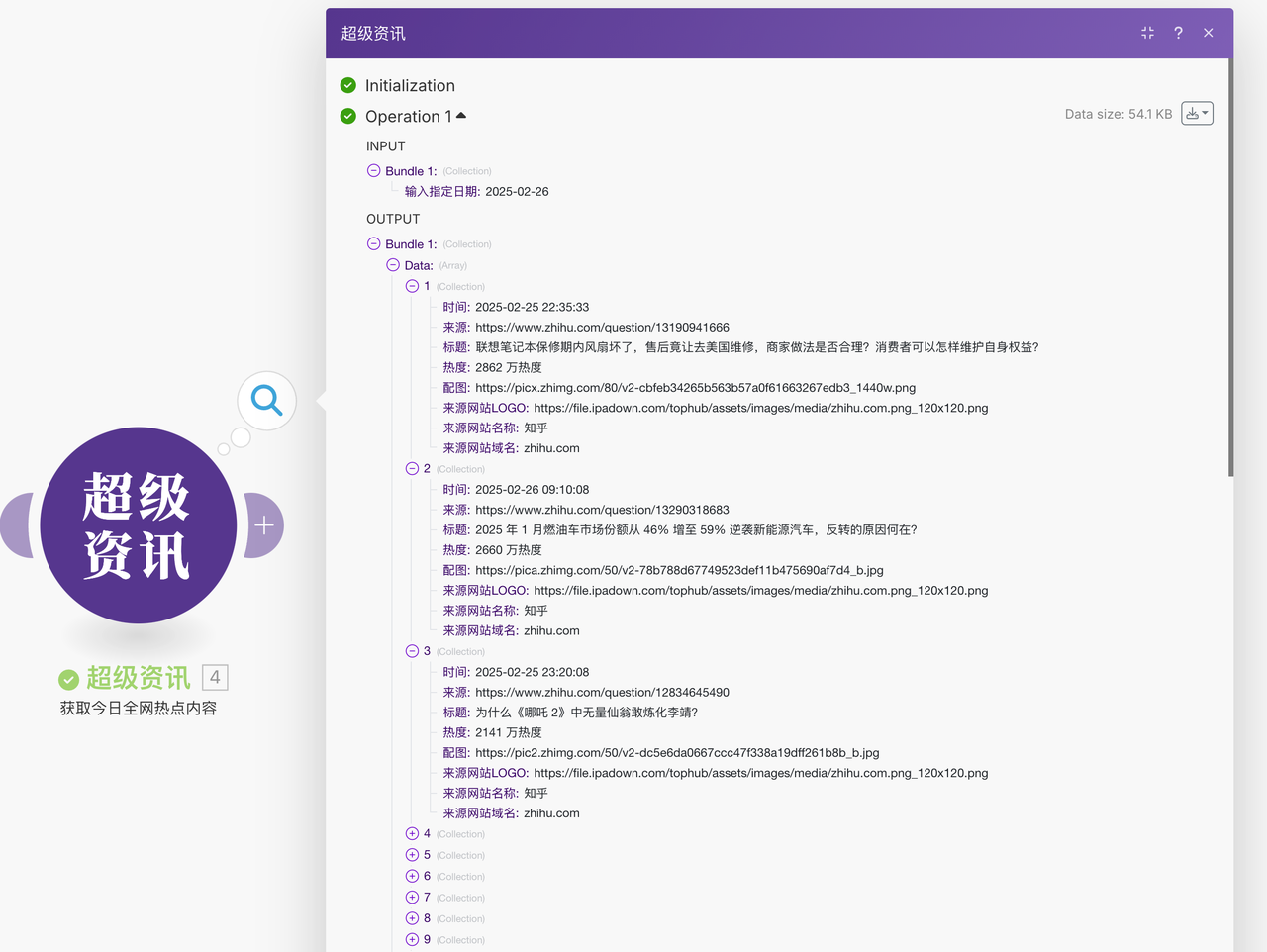
Task: Click the plus to add another module
Action: 264,525
